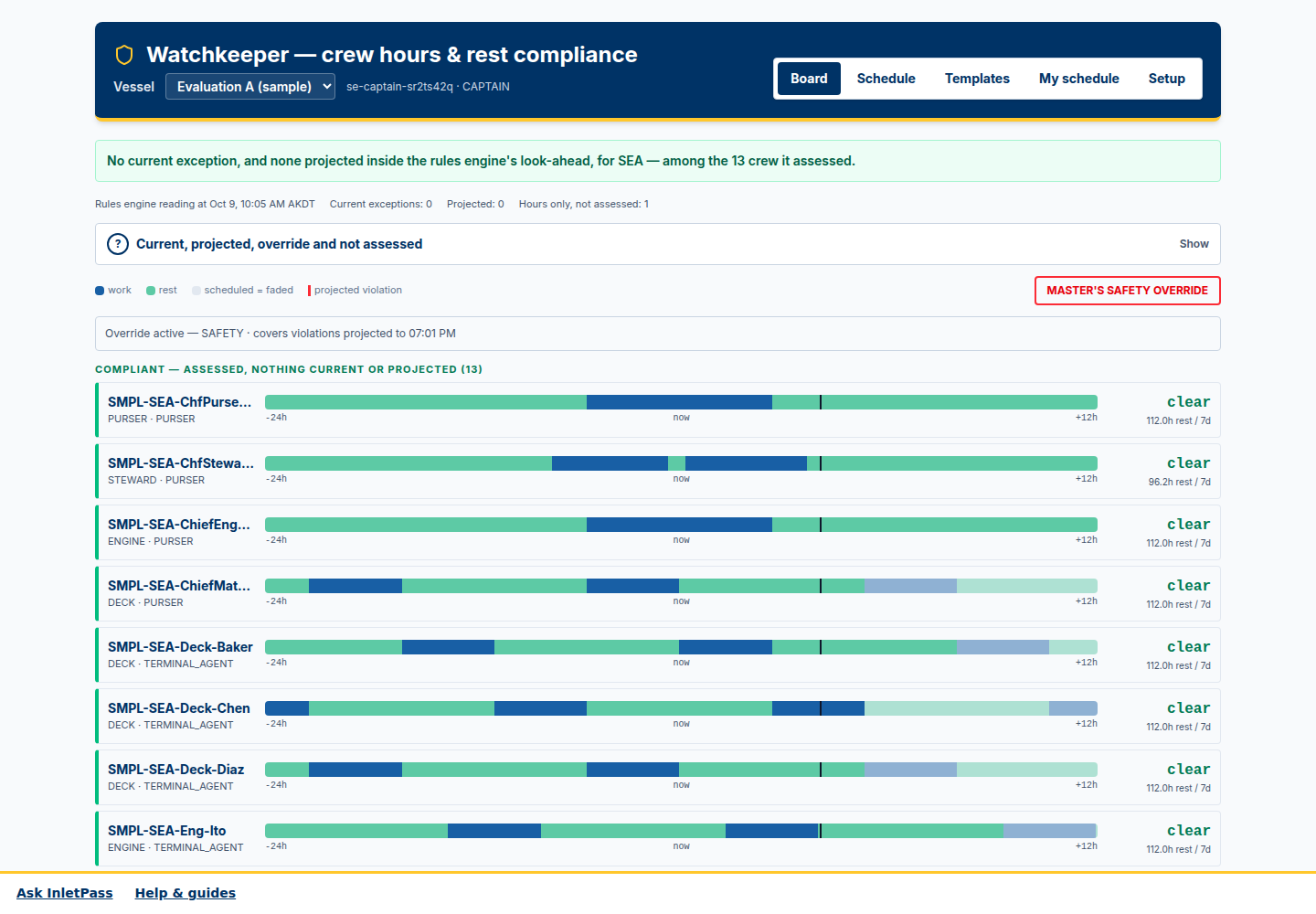Click the red projected violation legend marker
Image resolution: width=1316 pixels, height=914 pixels.
tap(309, 291)
